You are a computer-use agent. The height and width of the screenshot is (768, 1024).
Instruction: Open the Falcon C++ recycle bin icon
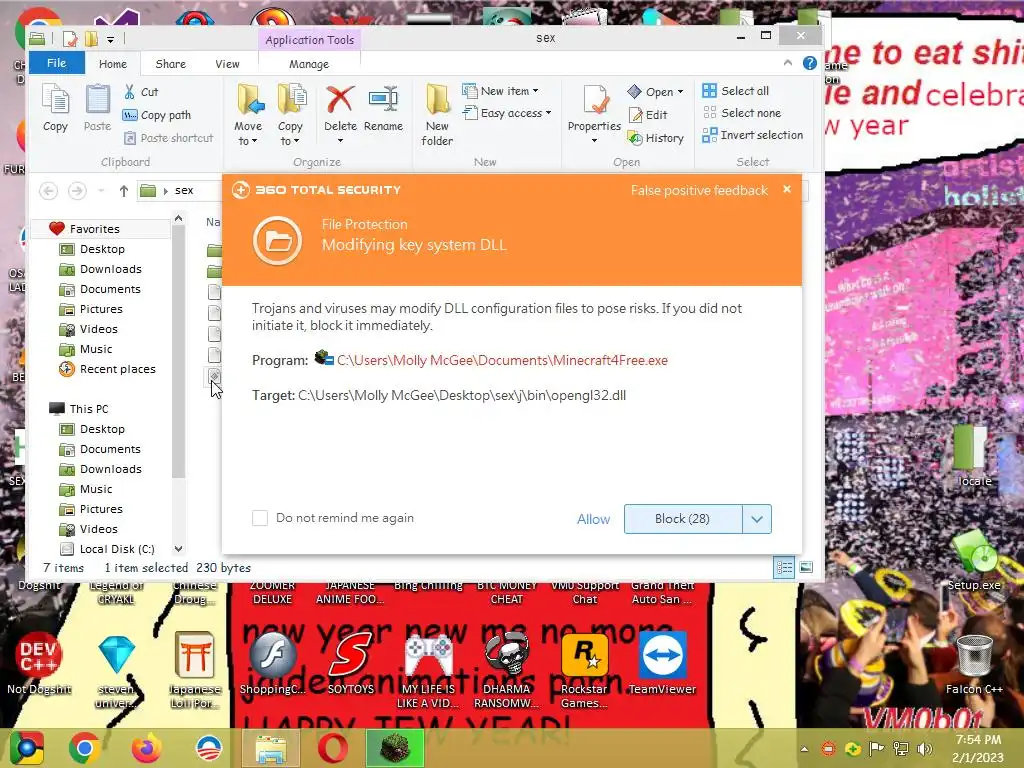[x=974, y=664]
